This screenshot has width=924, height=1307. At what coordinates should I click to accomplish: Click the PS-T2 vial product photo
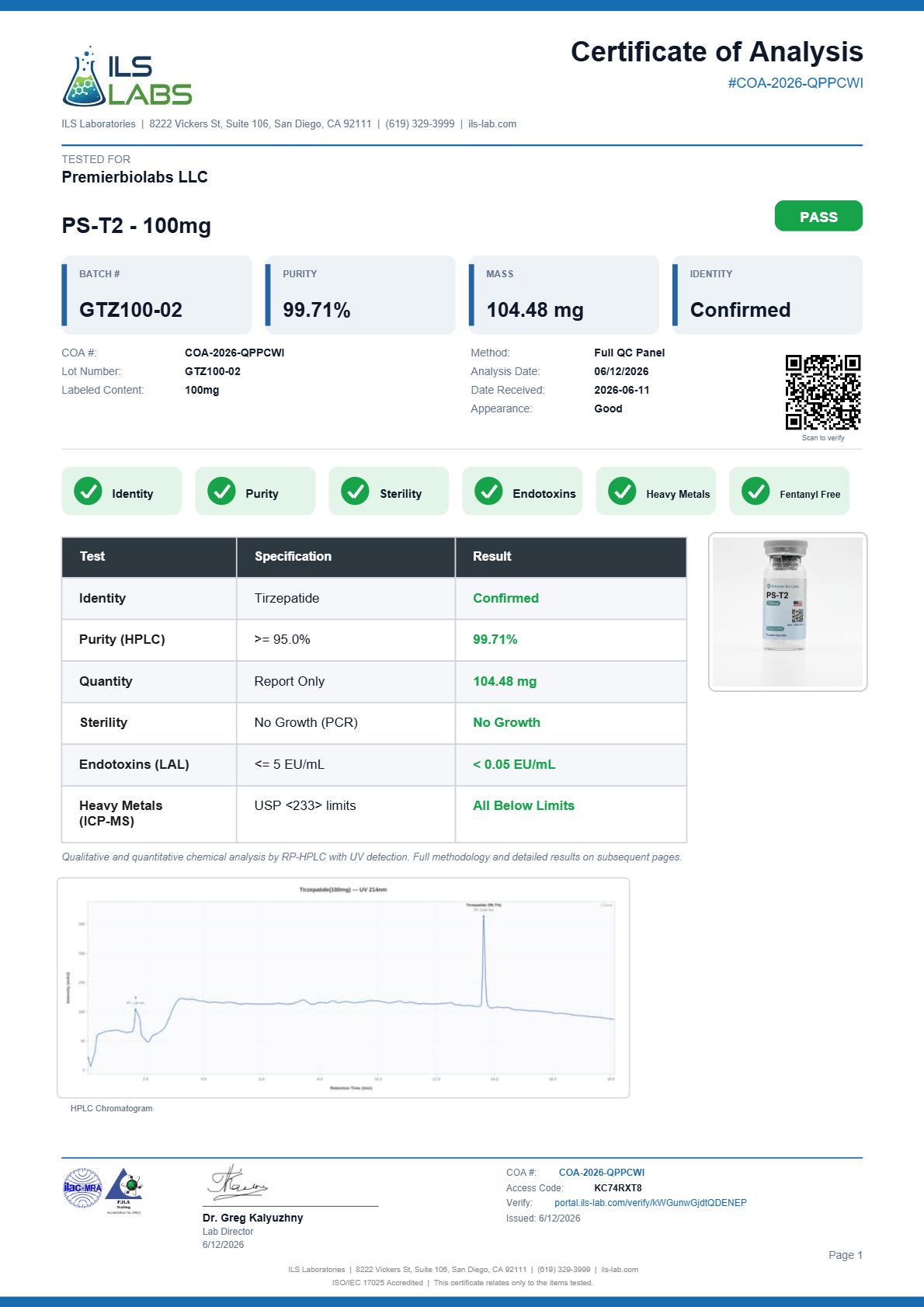pos(787,612)
